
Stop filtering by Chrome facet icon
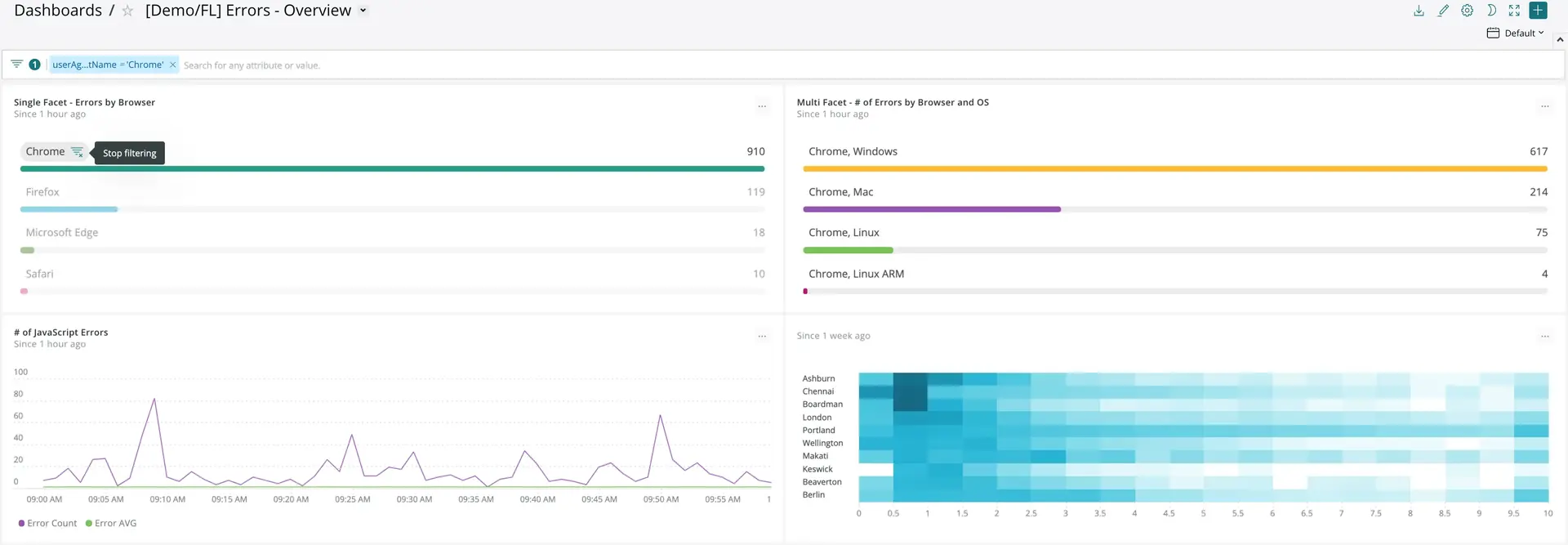(x=77, y=152)
